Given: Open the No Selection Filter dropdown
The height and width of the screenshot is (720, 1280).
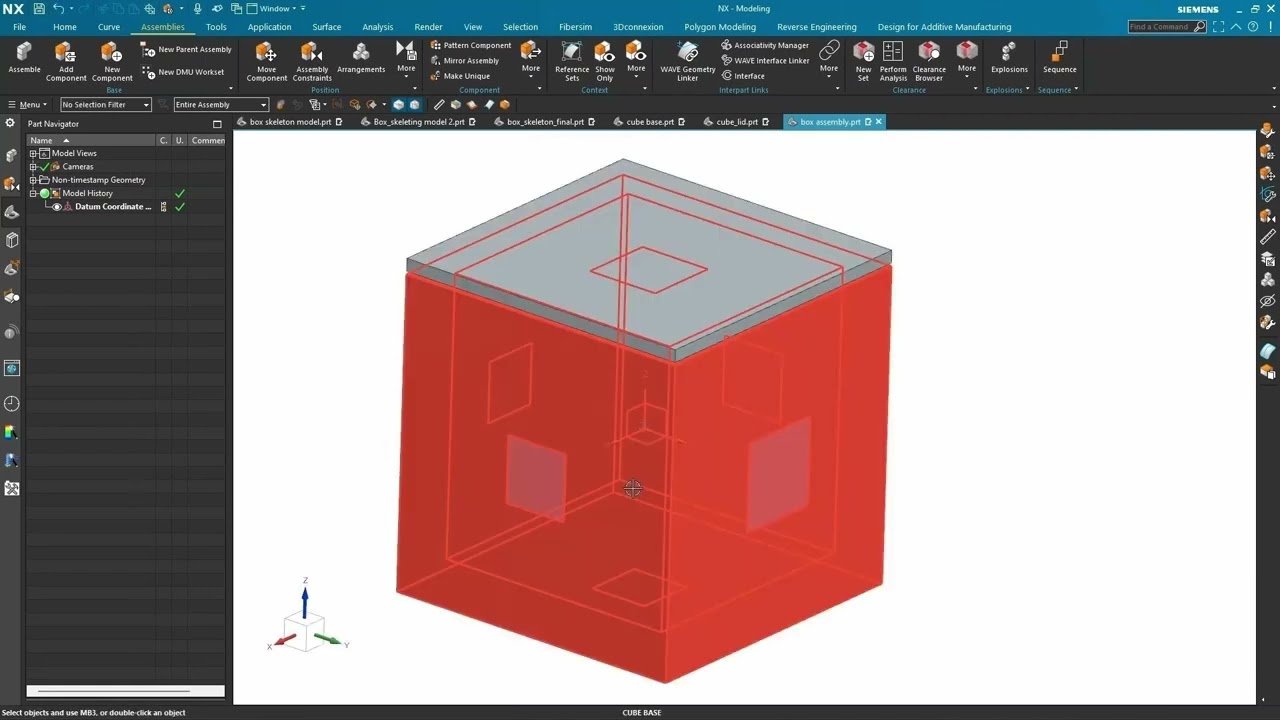Looking at the screenshot, I should coord(105,104).
